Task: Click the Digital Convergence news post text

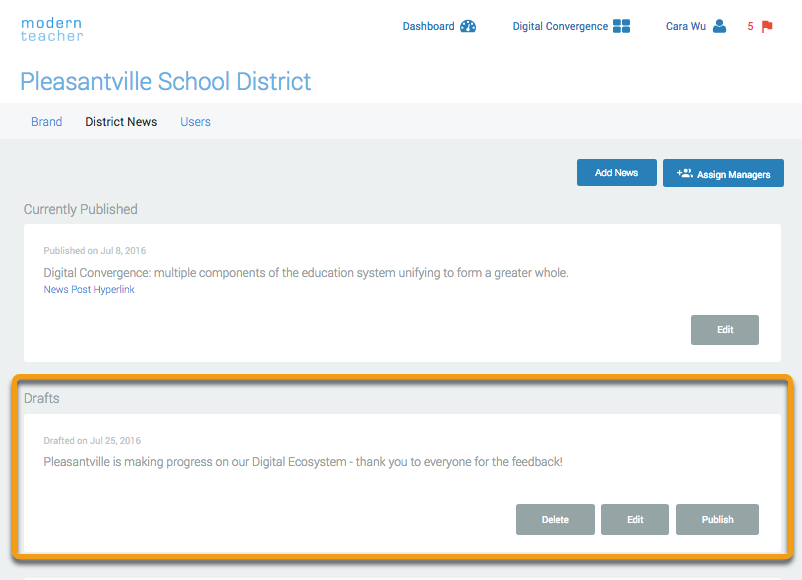Action: [306, 273]
